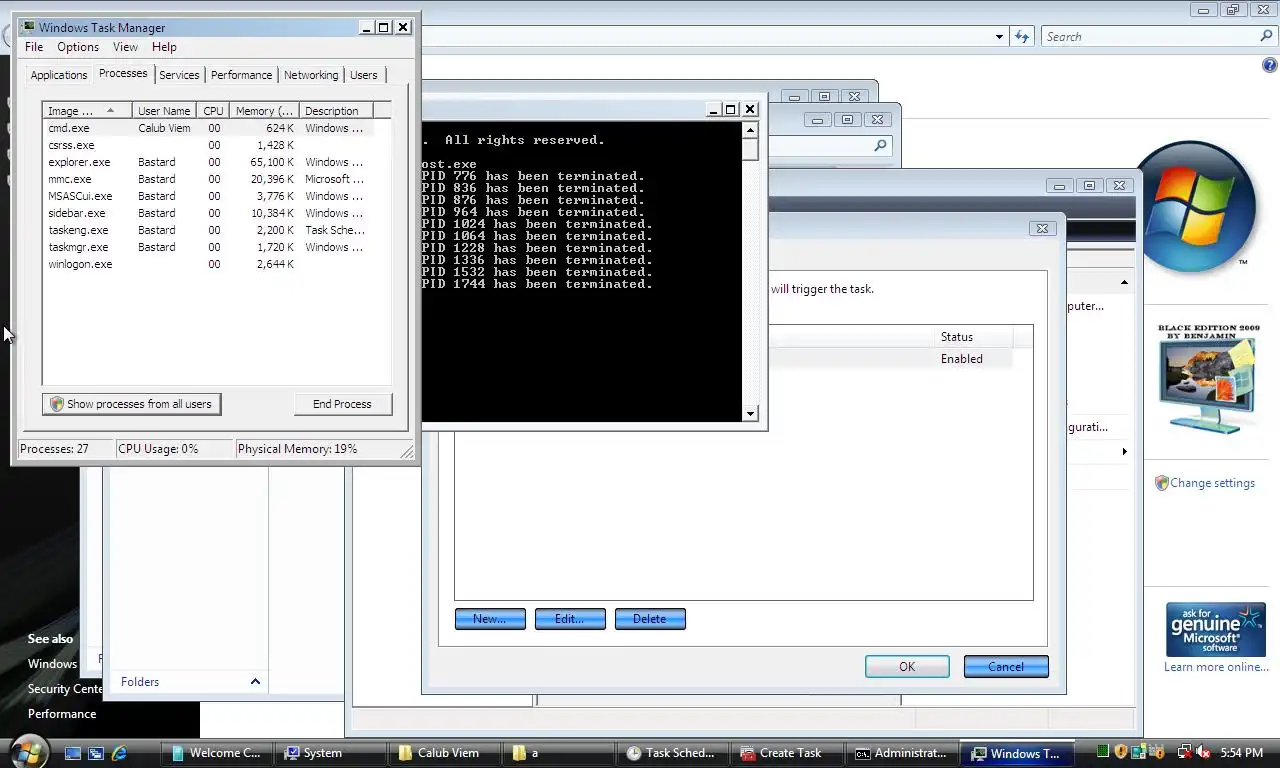Open the address bar history dropdown arrow

coord(999,37)
